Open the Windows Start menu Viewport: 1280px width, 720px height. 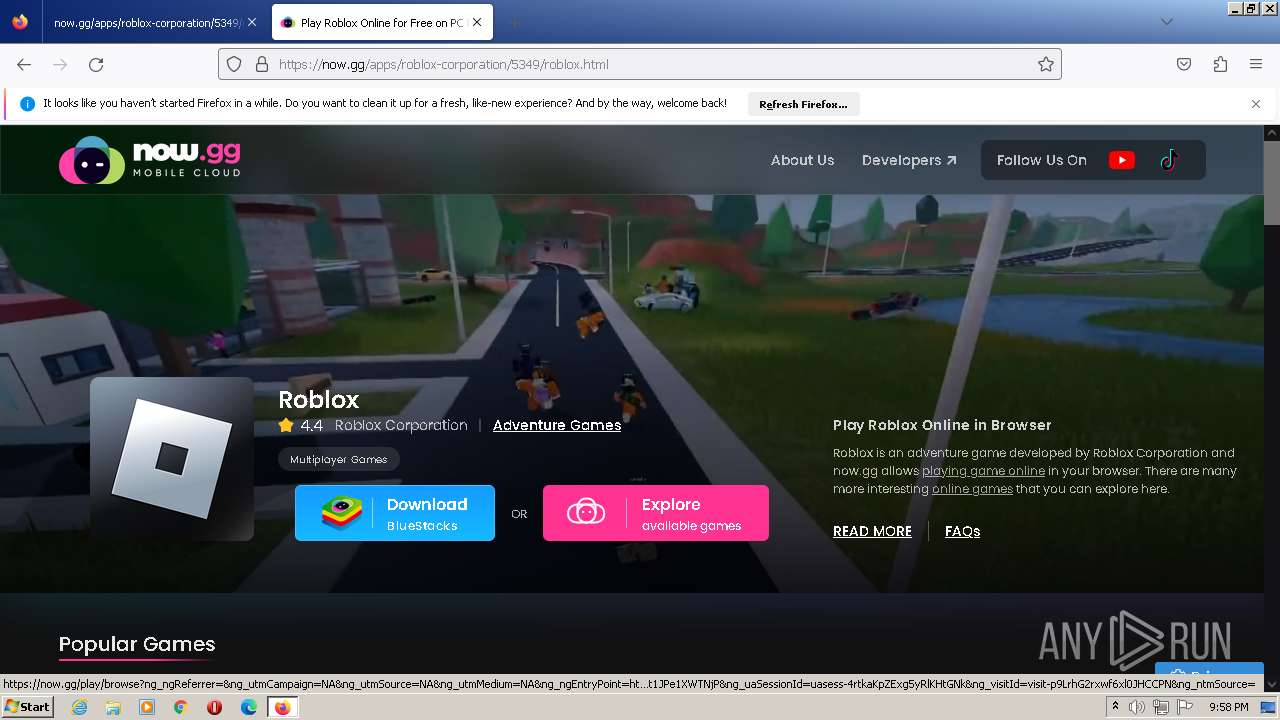pyautogui.click(x=27, y=707)
